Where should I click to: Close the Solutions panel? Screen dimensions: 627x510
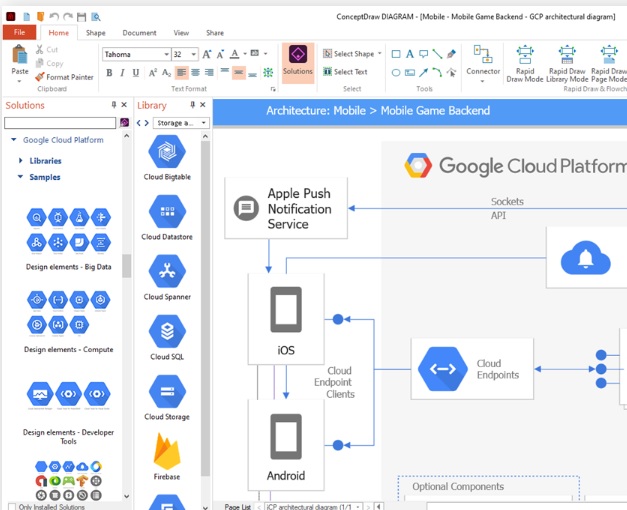click(x=124, y=105)
